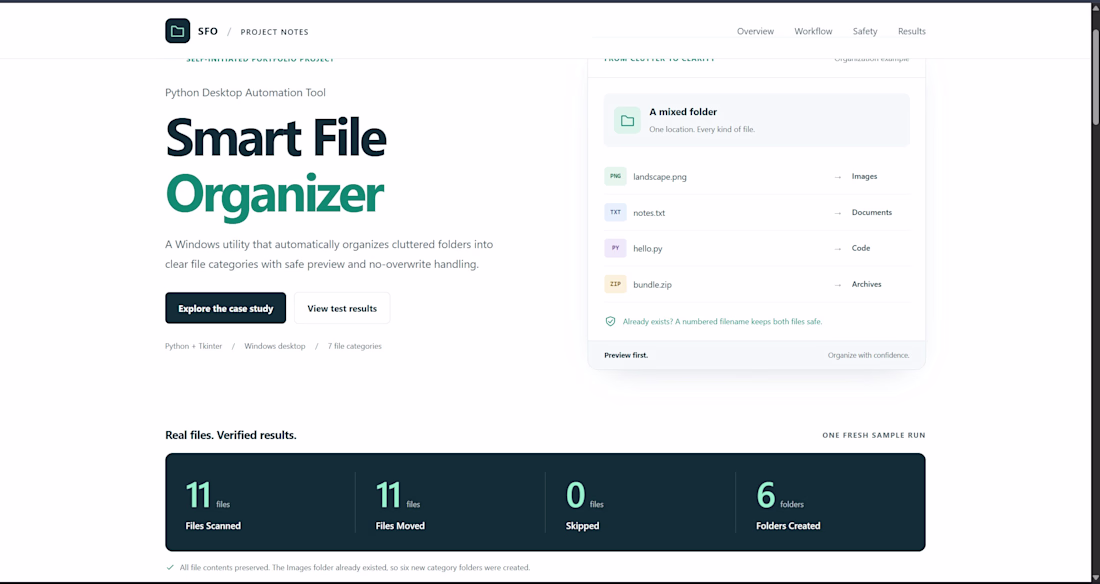Click View test results button
The image size is (1100, 584).
[x=342, y=308]
